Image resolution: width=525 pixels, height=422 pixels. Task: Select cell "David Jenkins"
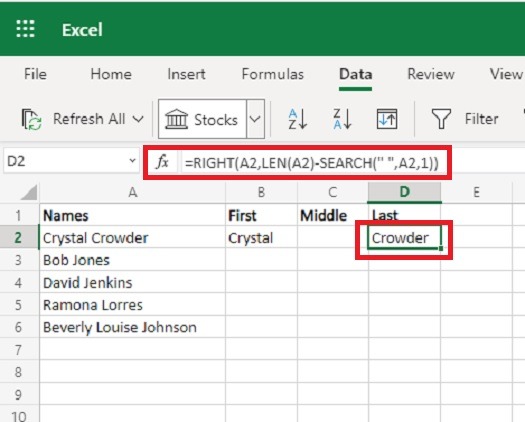coord(133,283)
